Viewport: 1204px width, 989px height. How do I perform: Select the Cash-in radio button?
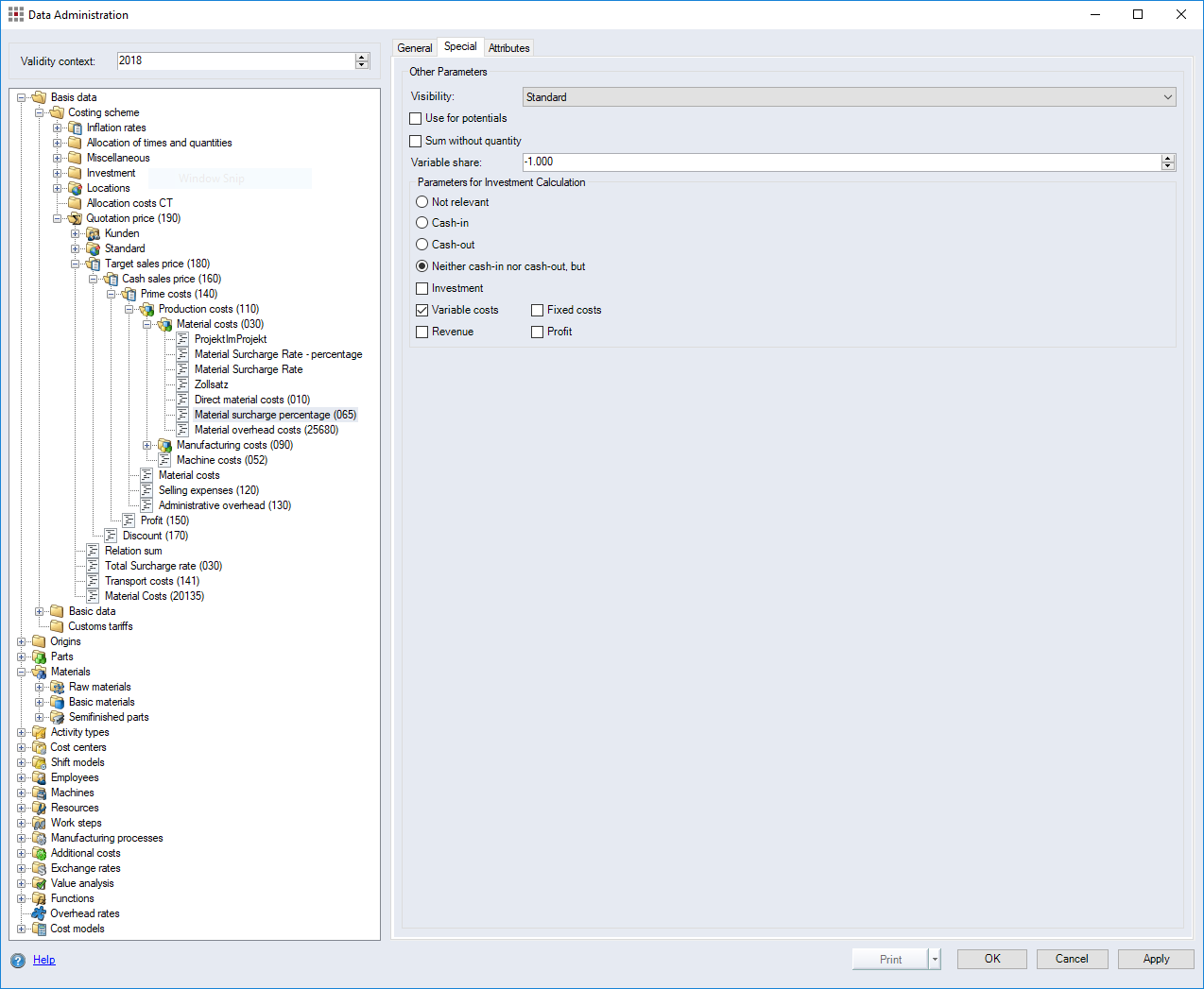tap(421, 223)
